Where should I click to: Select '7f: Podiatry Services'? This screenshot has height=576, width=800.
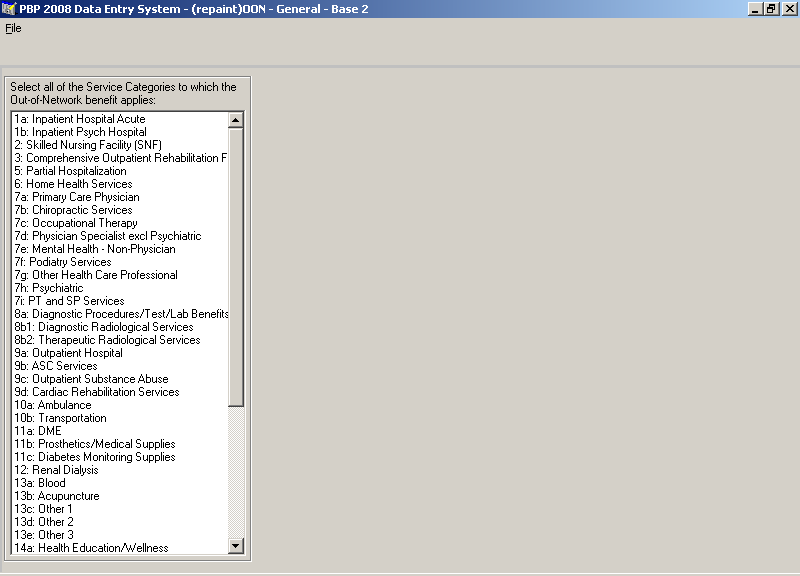coord(120,262)
